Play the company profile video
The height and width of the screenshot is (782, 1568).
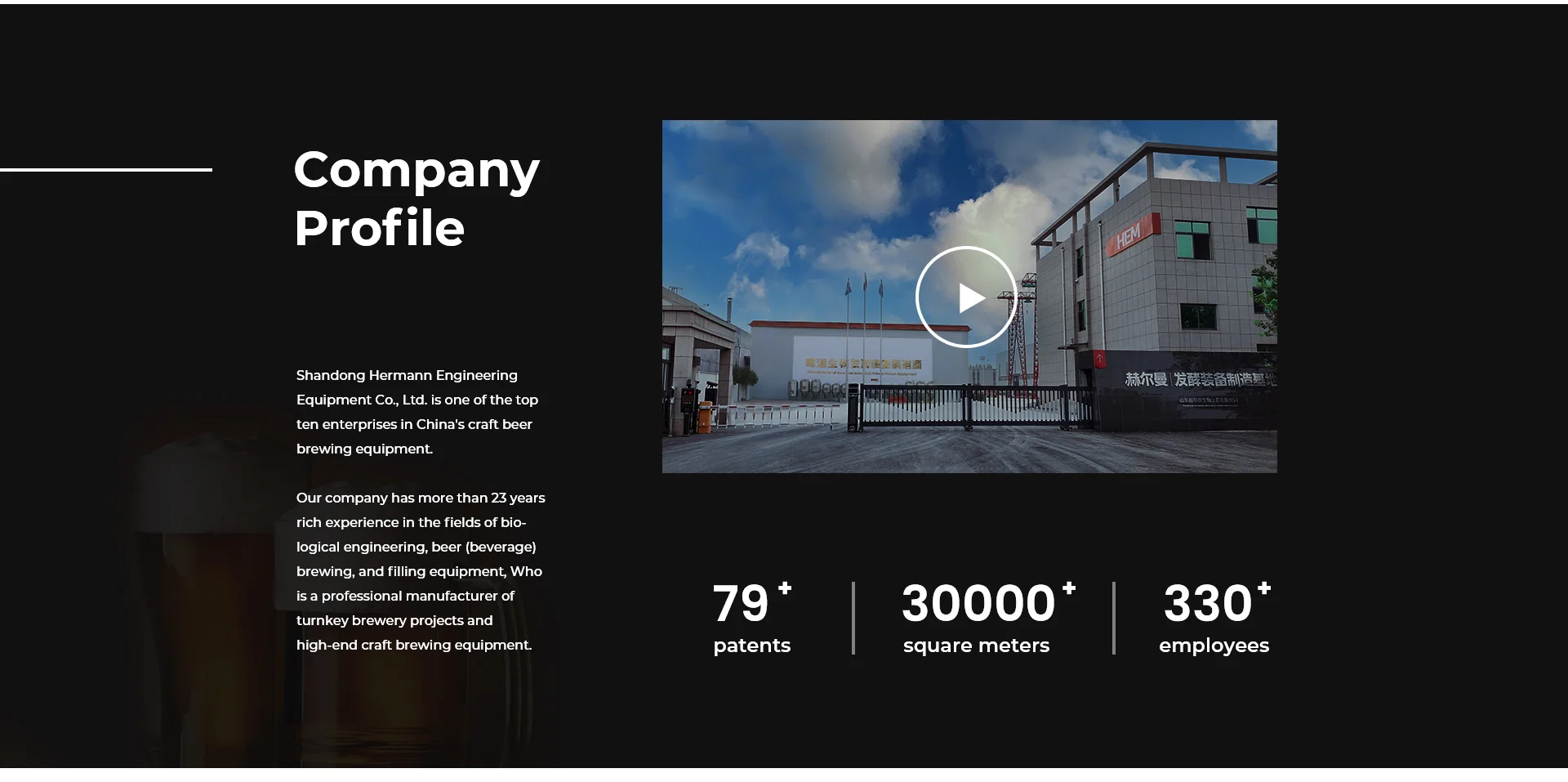click(966, 297)
